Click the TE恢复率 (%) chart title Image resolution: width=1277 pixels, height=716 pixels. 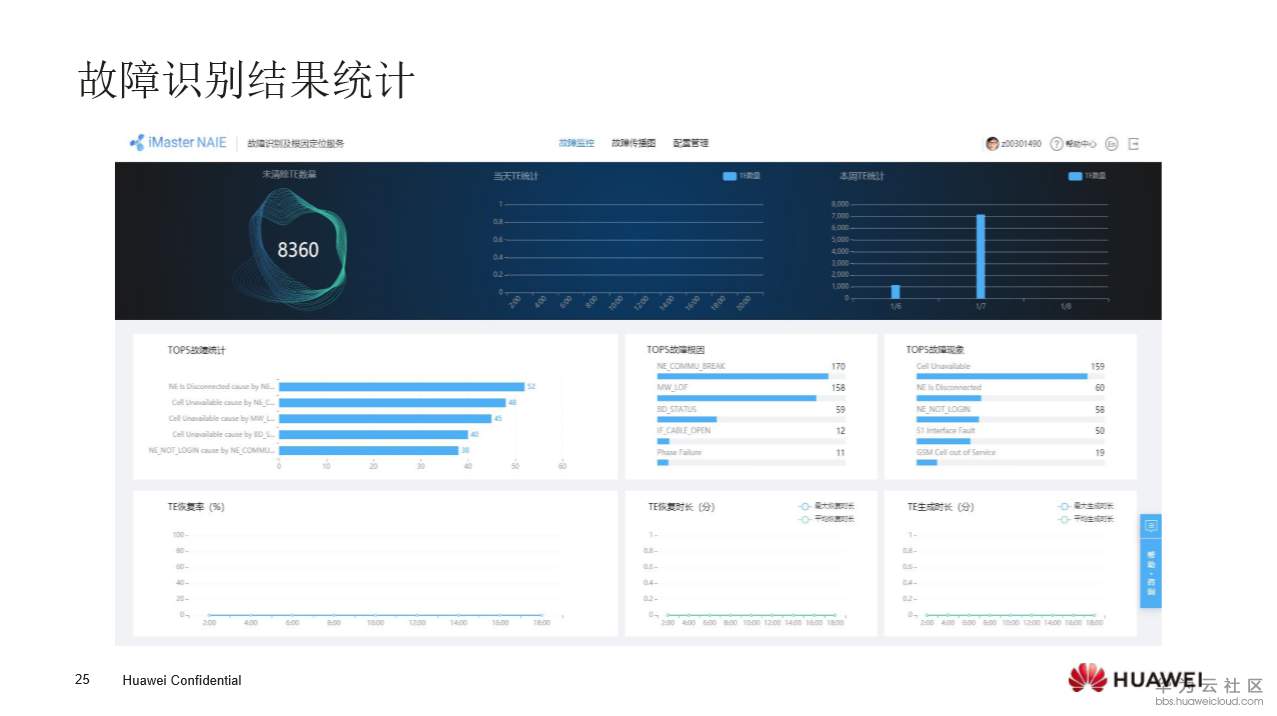coord(196,507)
